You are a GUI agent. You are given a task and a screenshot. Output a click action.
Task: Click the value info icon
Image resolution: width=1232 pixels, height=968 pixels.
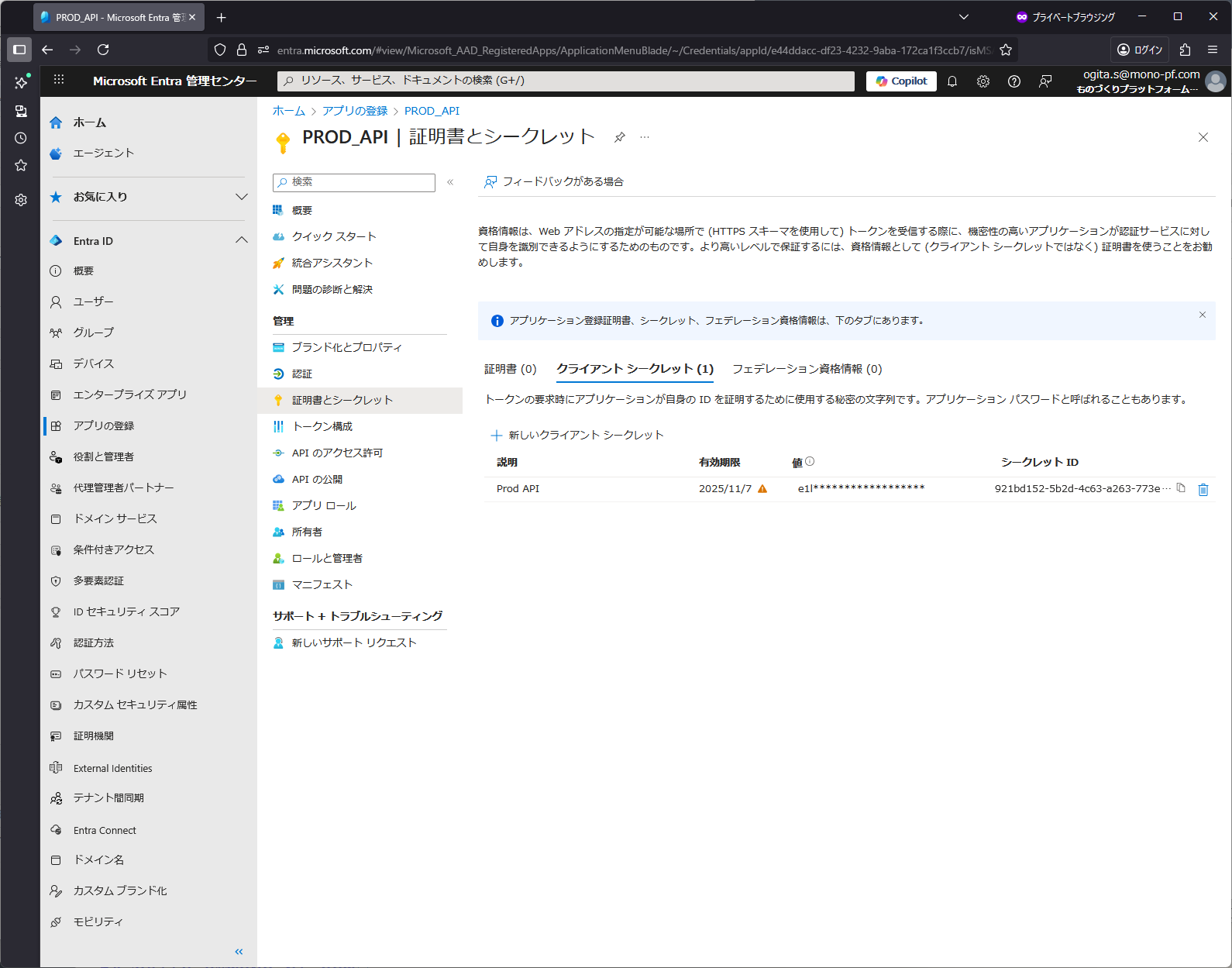pos(810,461)
